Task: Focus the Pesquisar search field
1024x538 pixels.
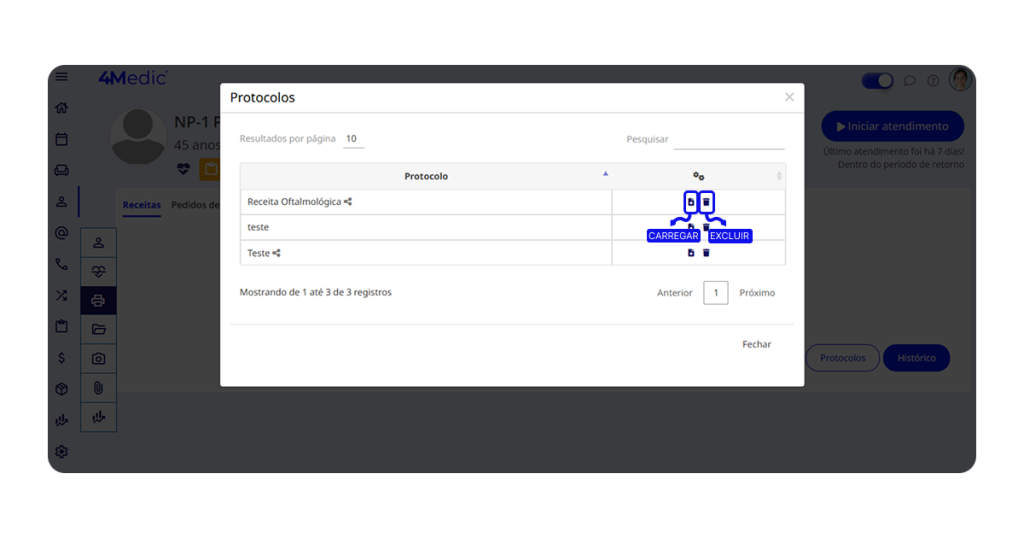Action: [x=728, y=139]
